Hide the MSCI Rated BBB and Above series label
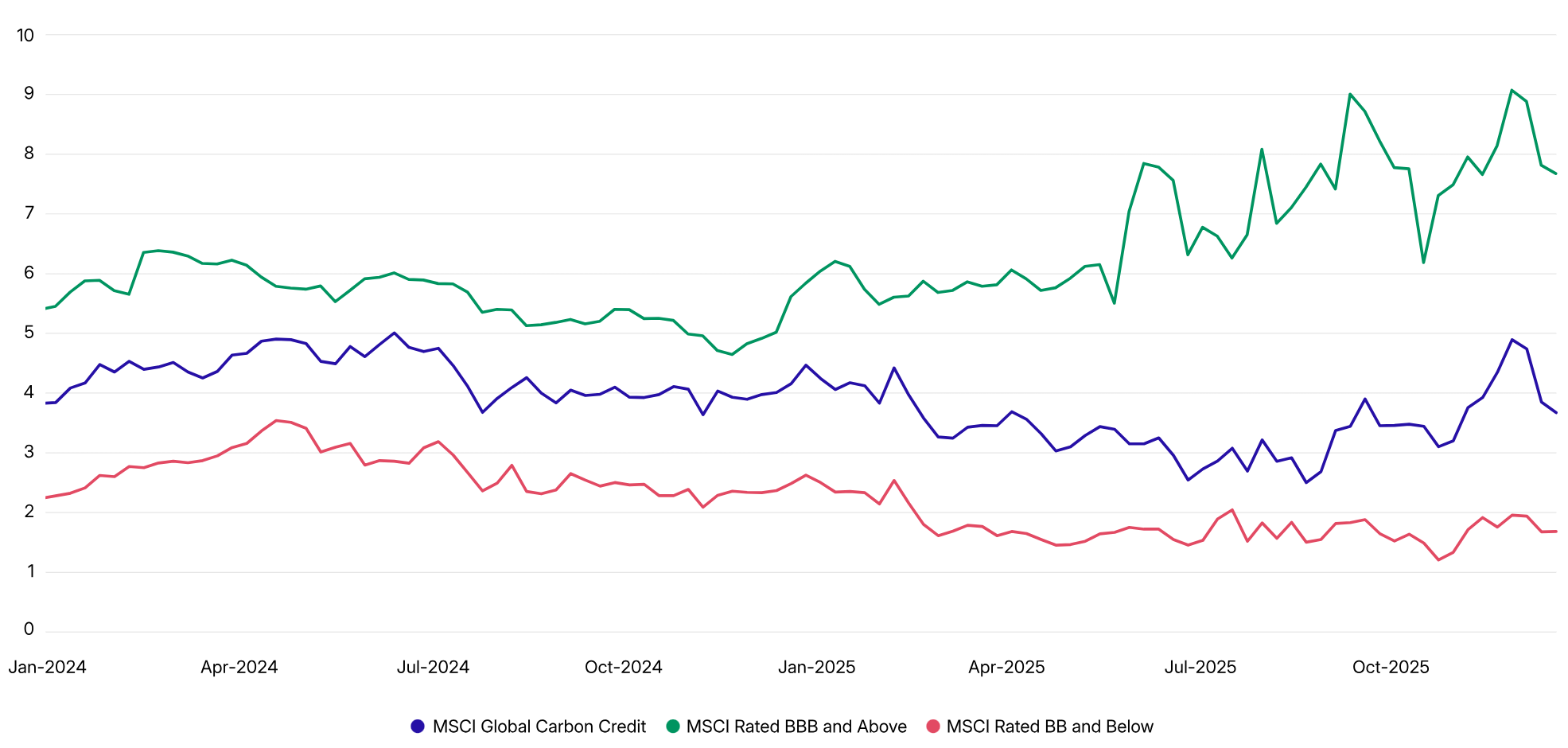Image resolution: width=1568 pixels, height=748 pixels. pos(796,727)
